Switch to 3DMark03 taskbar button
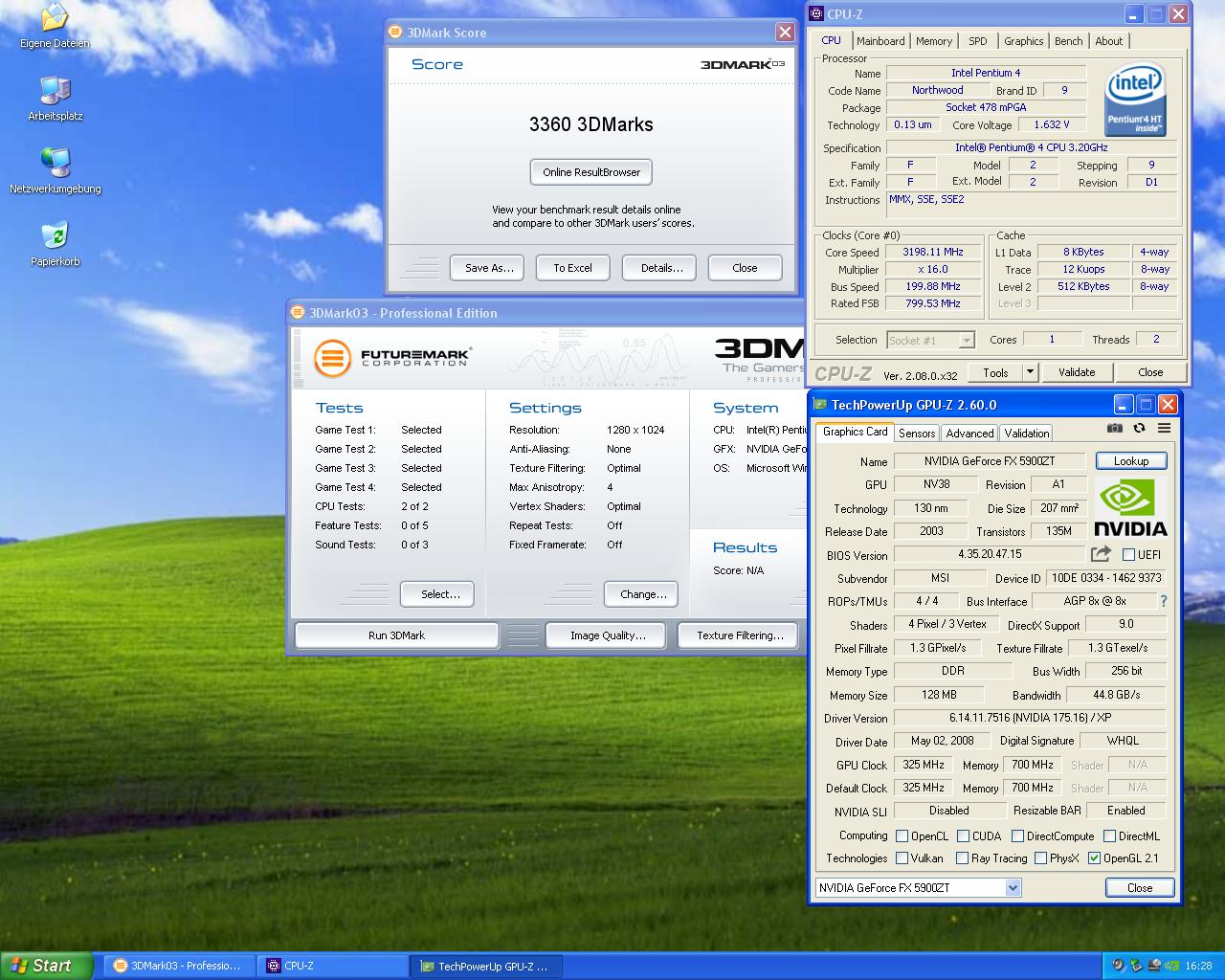1225x980 pixels. (180, 966)
